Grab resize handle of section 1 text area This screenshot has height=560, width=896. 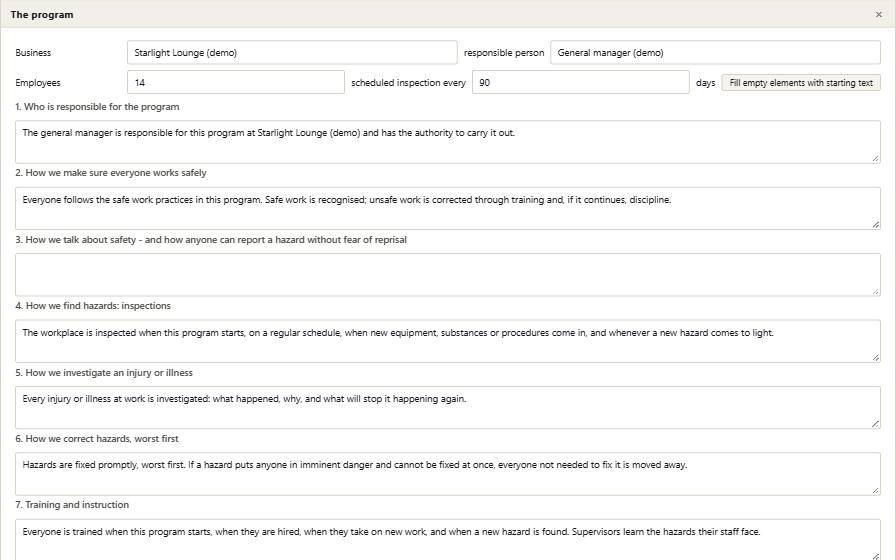pos(875,158)
